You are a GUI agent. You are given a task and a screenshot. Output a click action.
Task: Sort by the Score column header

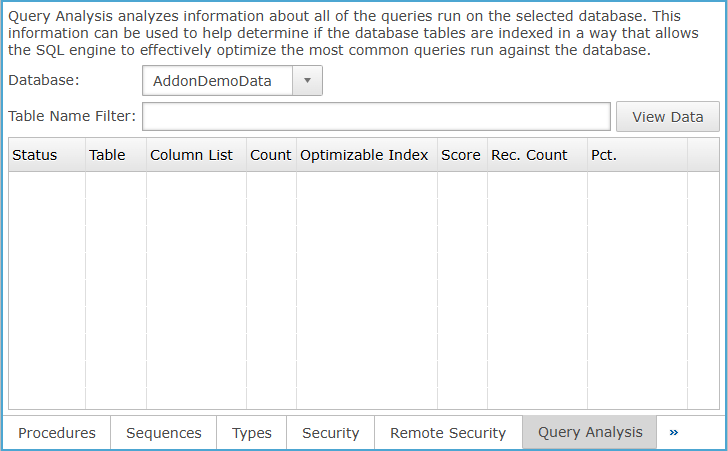[x=461, y=155]
